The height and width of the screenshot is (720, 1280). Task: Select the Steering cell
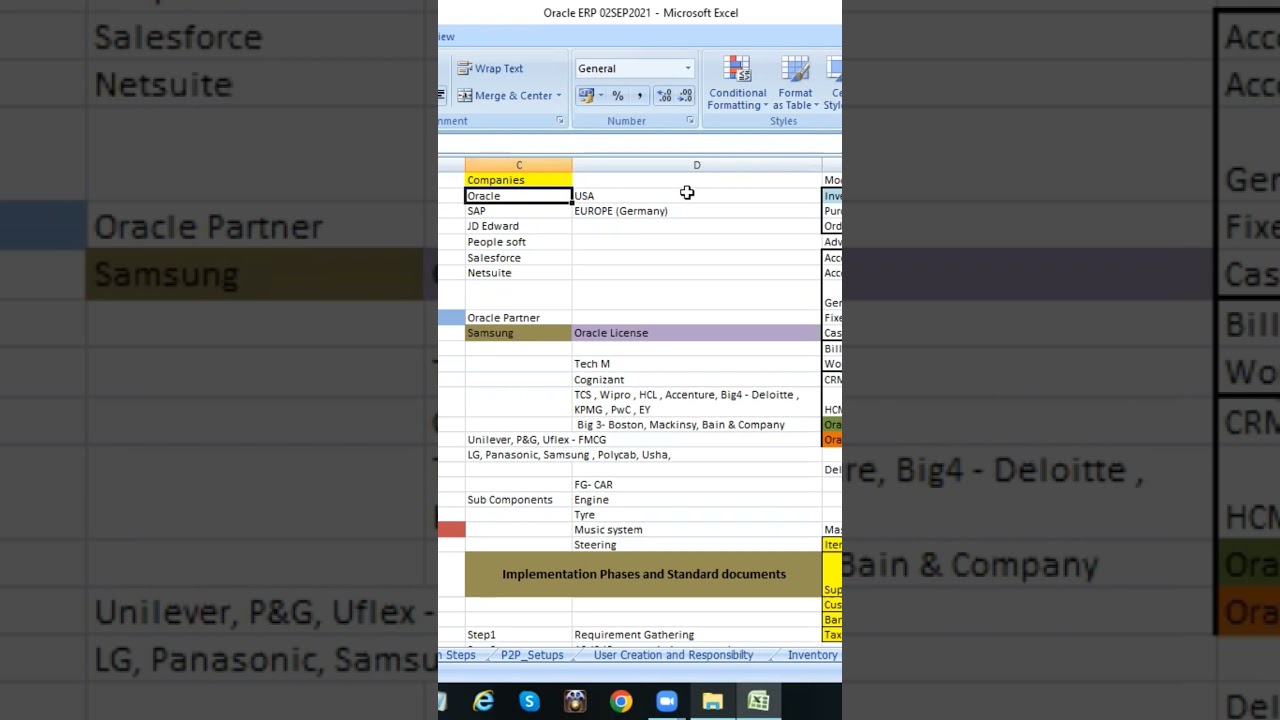pos(697,545)
